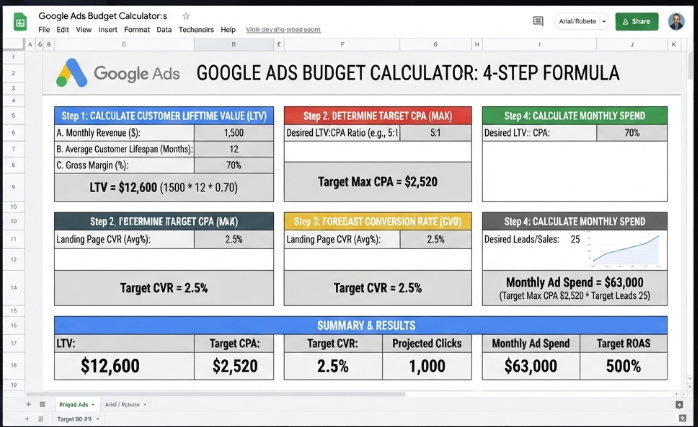Click the explore icon at the right end of the upper tab row
This screenshot has height=427, width=698.
(x=679, y=405)
